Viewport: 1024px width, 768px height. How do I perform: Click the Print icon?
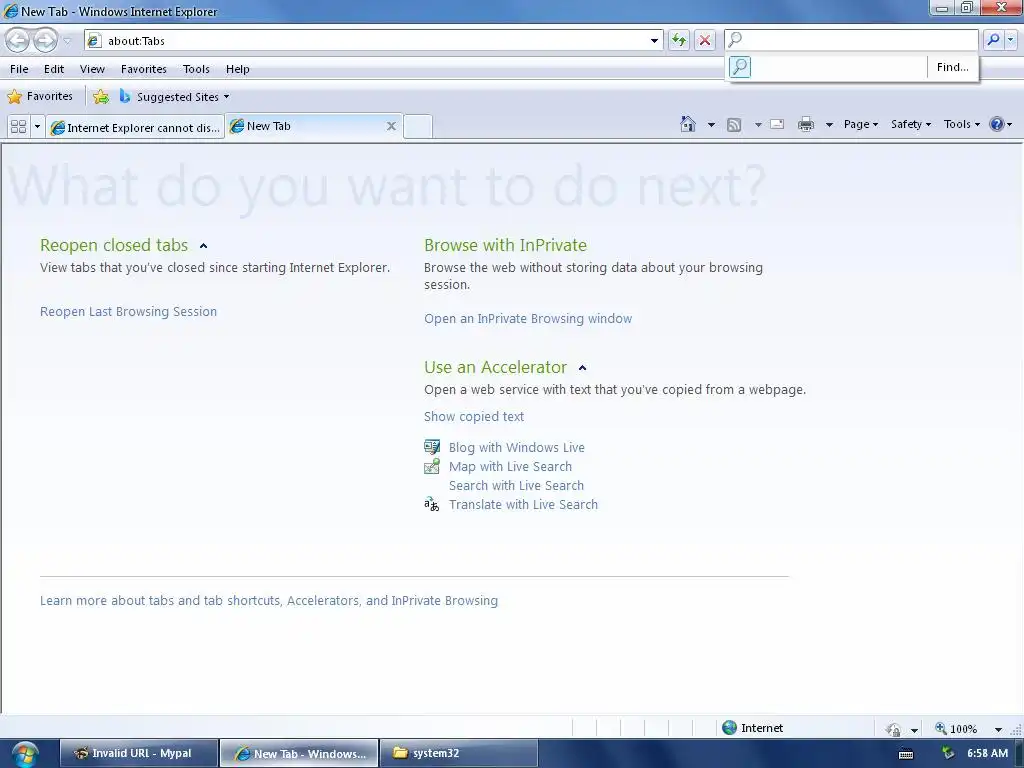point(806,124)
